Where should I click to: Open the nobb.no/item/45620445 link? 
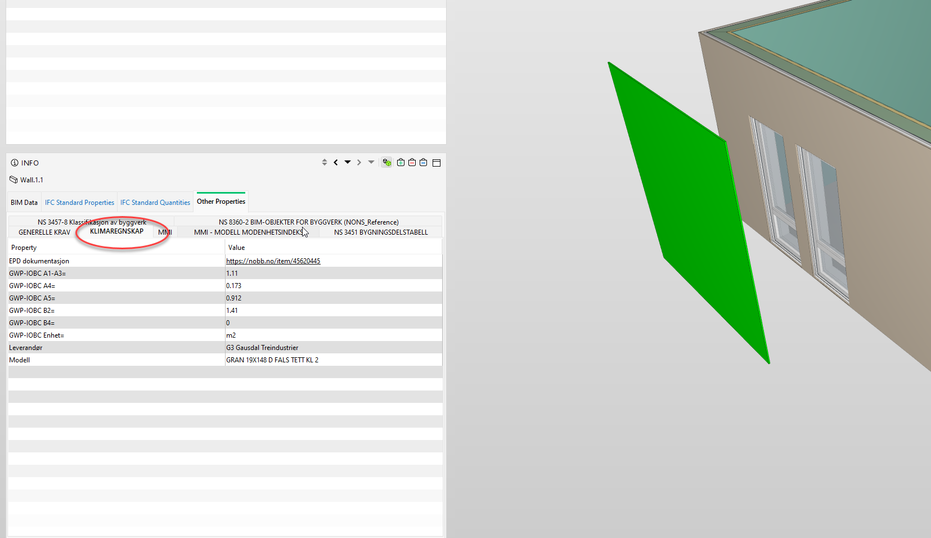click(273, 261)
